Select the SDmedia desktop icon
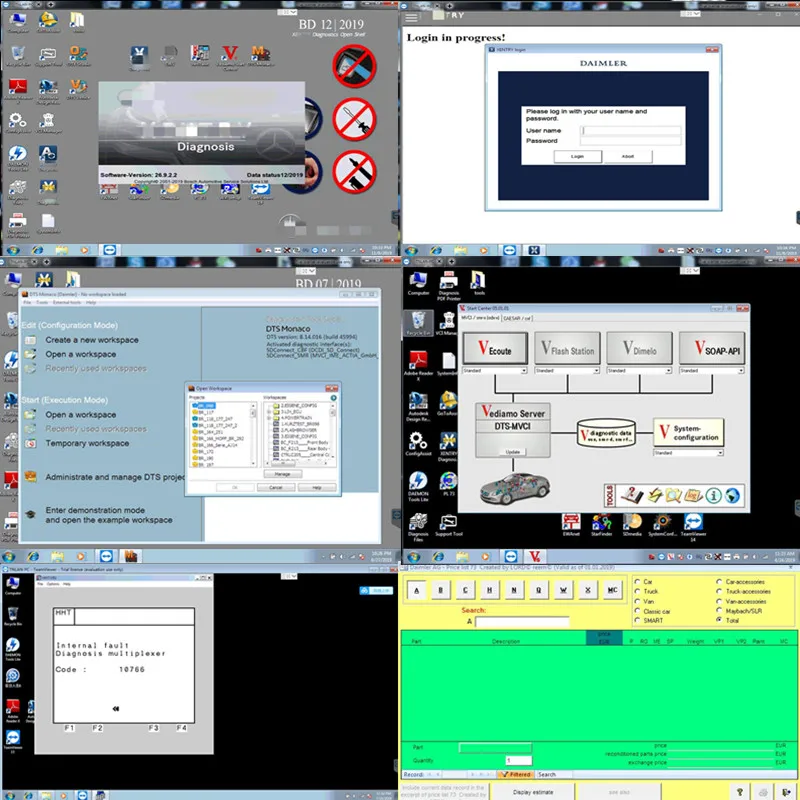Image resolution: width=800 pixels, height=800 pixels. (x=632, y=526)
